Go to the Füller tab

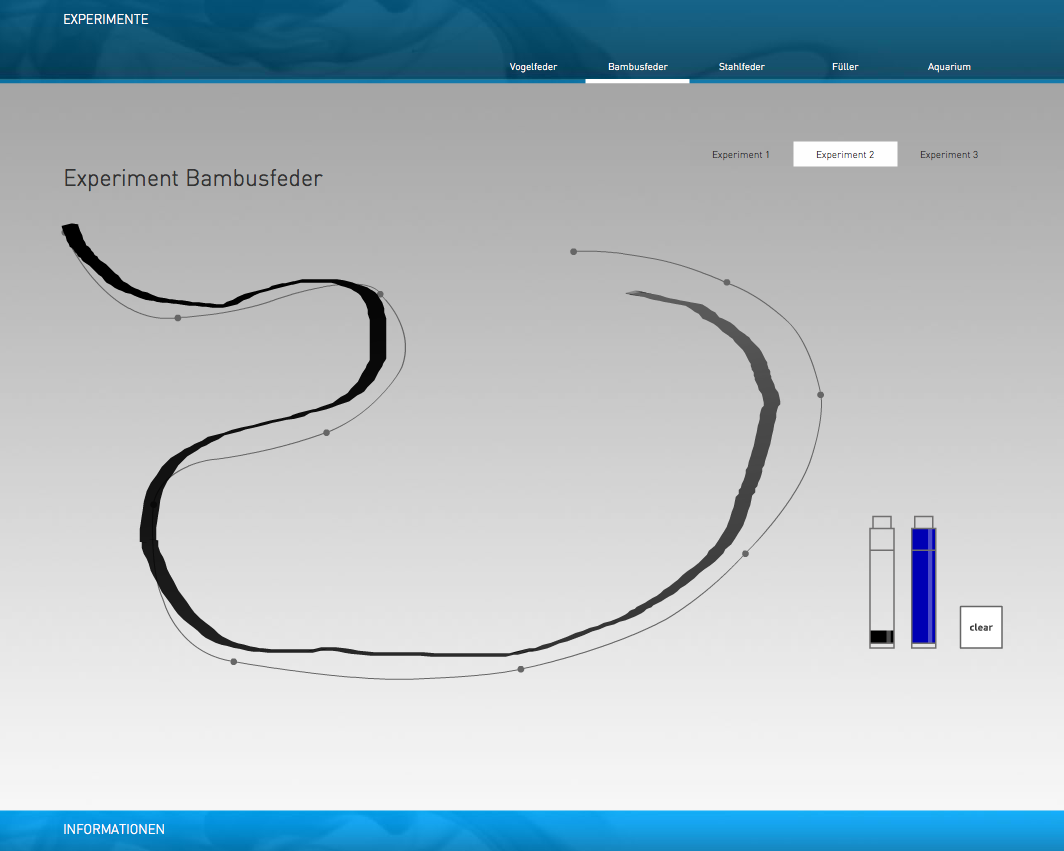pos(845,67)
